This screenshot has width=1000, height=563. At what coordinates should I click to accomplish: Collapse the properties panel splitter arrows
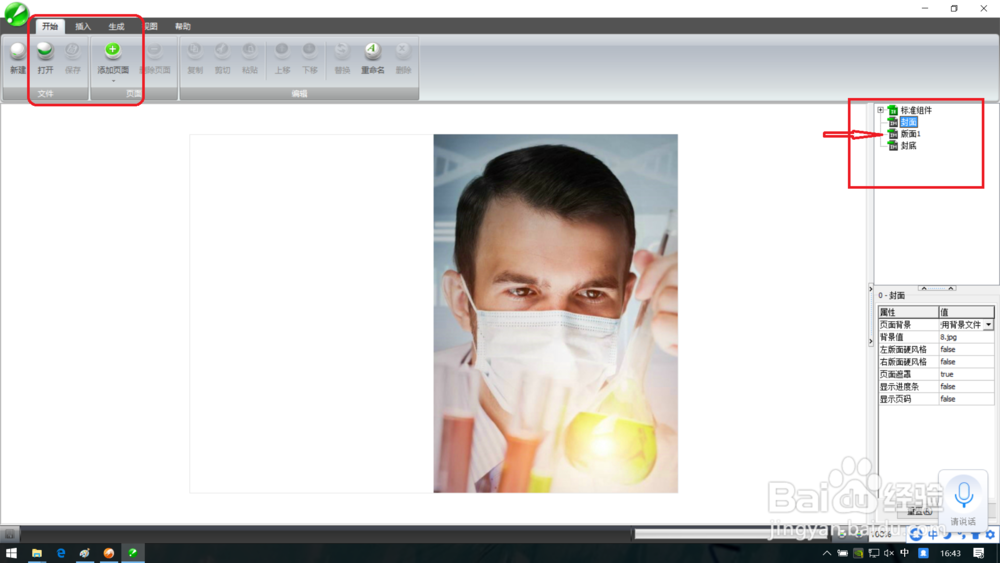tap(937, 288)
